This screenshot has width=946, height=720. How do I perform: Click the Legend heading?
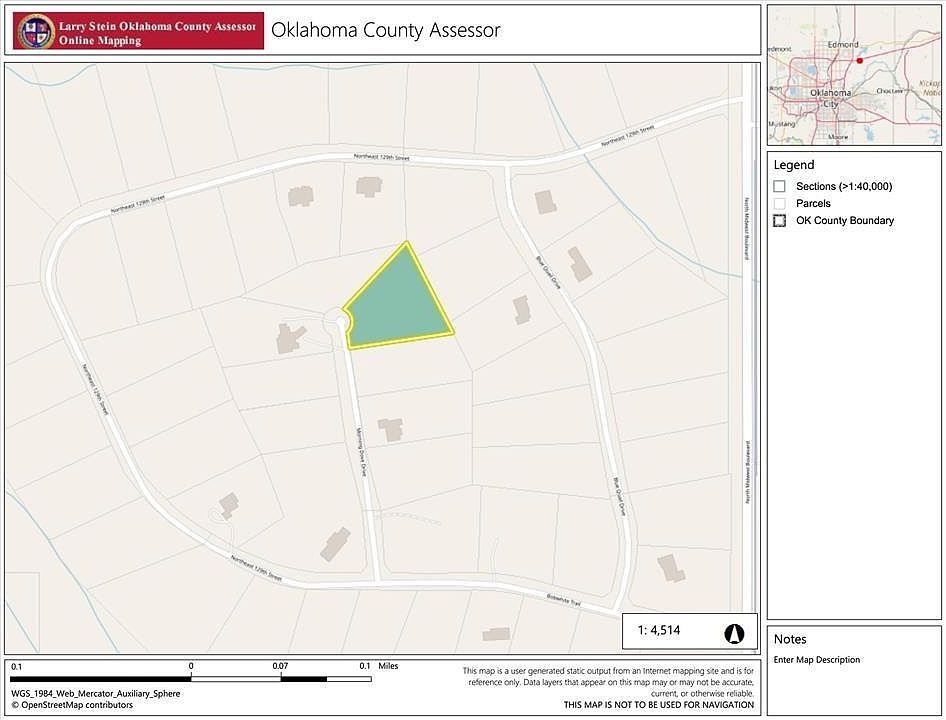point(794,165)
